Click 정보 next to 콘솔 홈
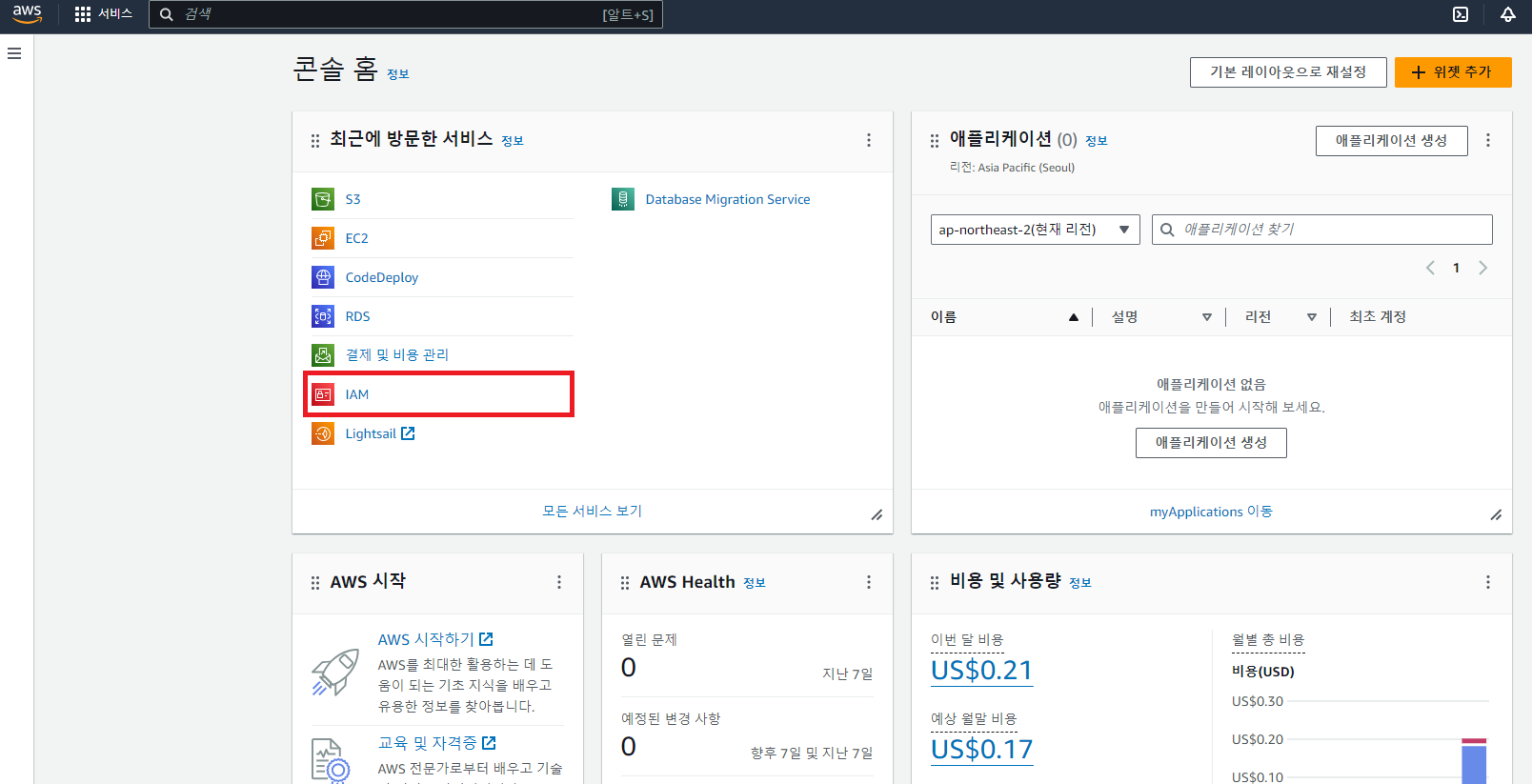Screen dimensions: 1532x784 [x=398, y=74]
